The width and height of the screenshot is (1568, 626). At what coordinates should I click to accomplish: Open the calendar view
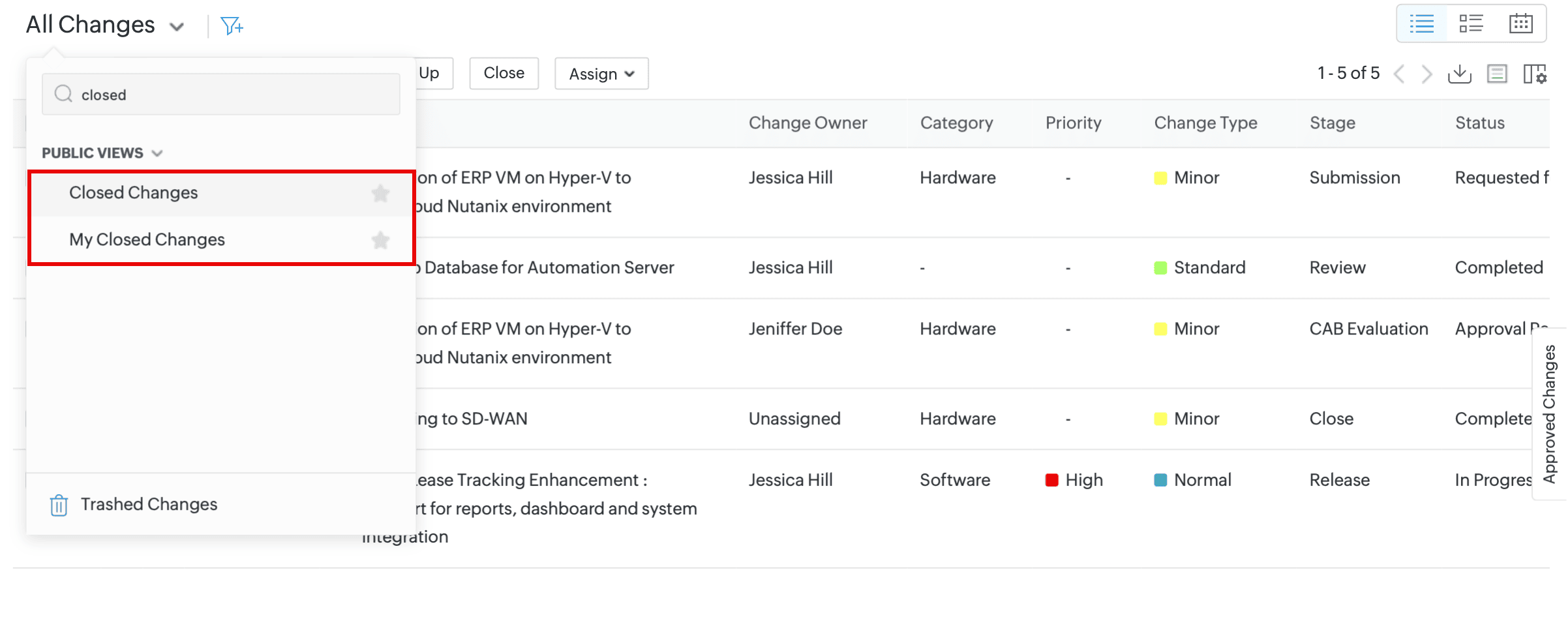[1520, 24]
